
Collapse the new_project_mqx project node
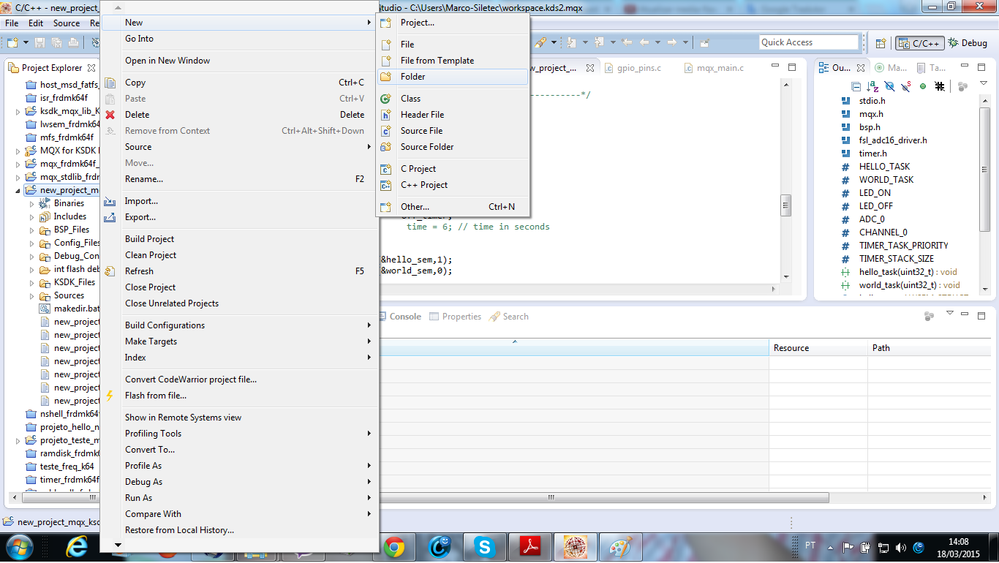18,190
